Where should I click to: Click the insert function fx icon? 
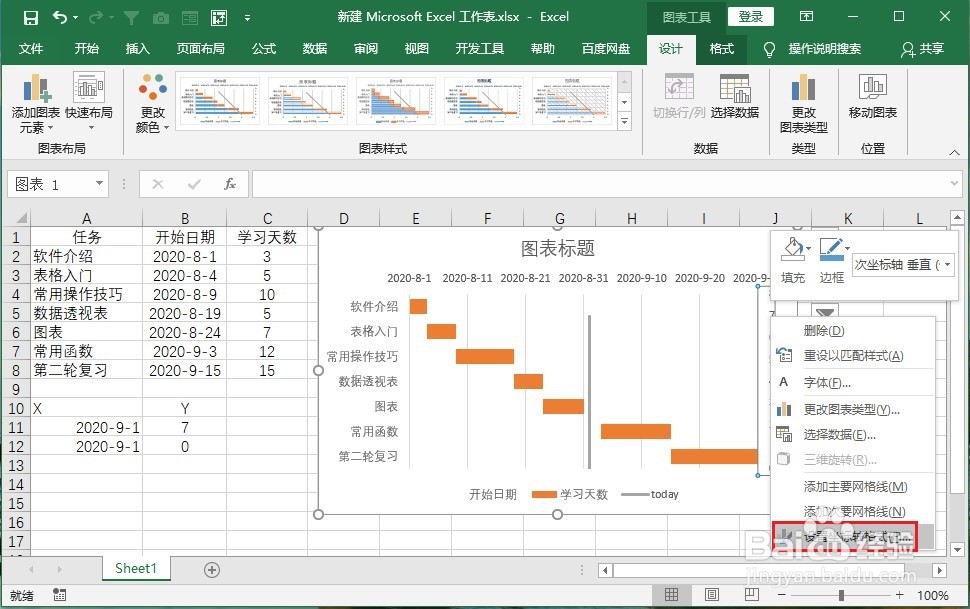[230, 184]
